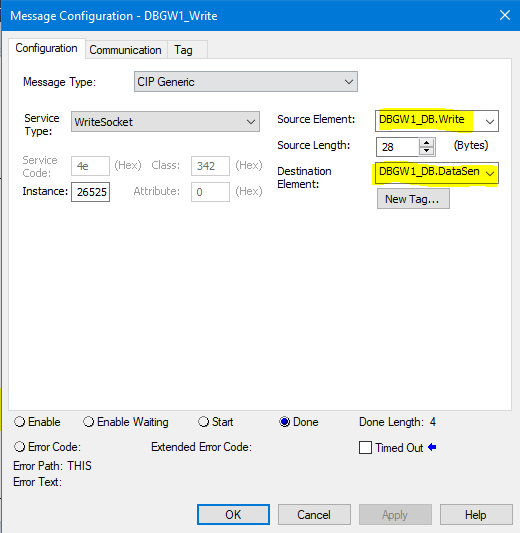Switch to the Communication tab
Screen dimensions: 520x533
[x=125, y=50]
